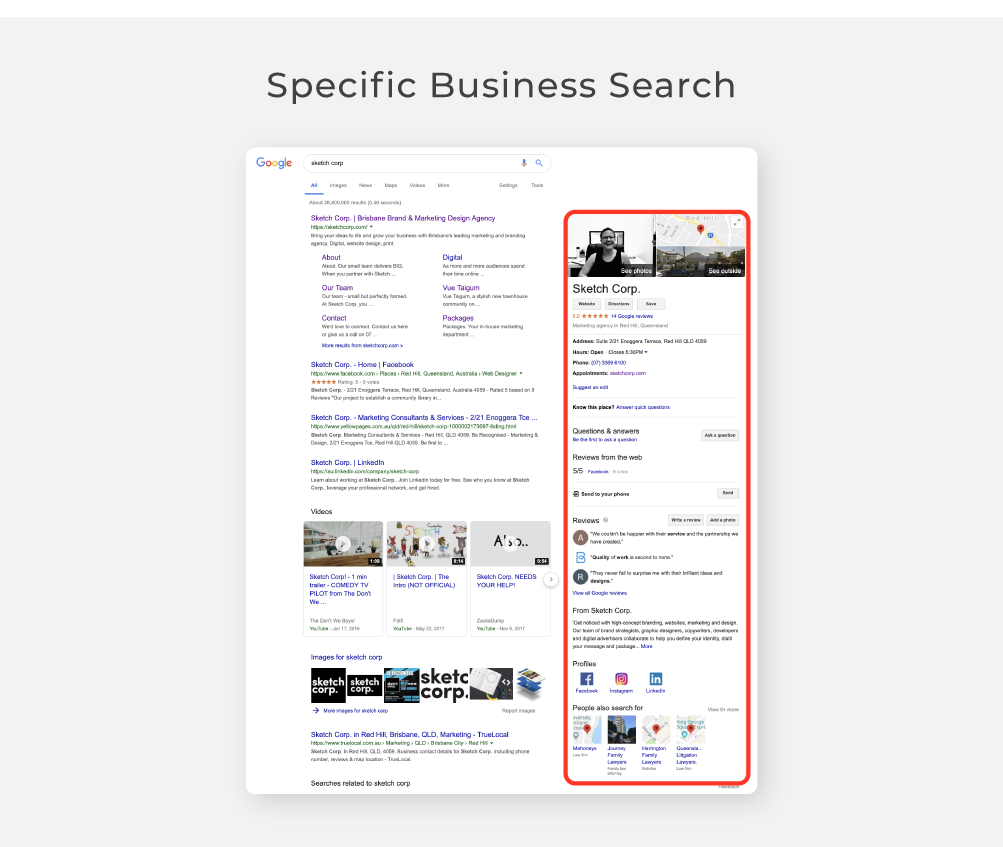Click the Save button in the business panel
This screenshot has height=847, width=1003.
(x=651, y=304)
